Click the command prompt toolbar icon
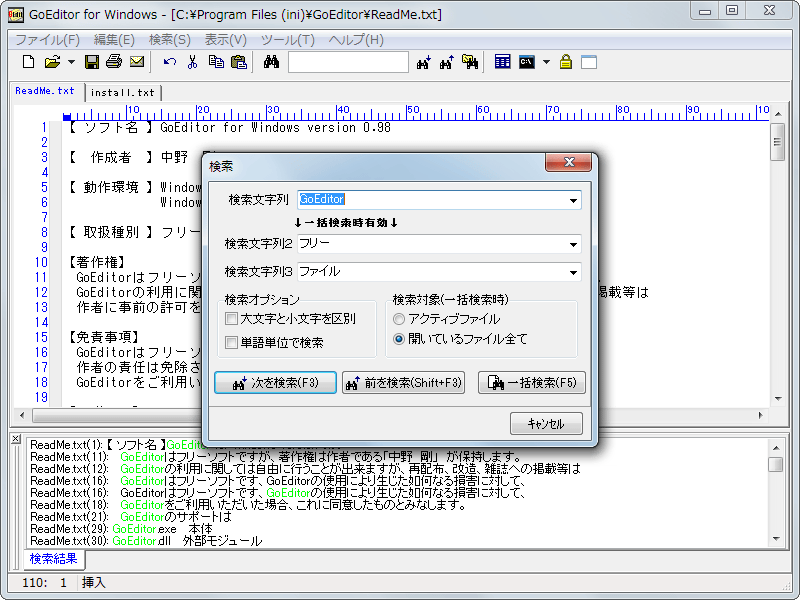This screenshot has height=600, width=800. [x=527, y=62]
